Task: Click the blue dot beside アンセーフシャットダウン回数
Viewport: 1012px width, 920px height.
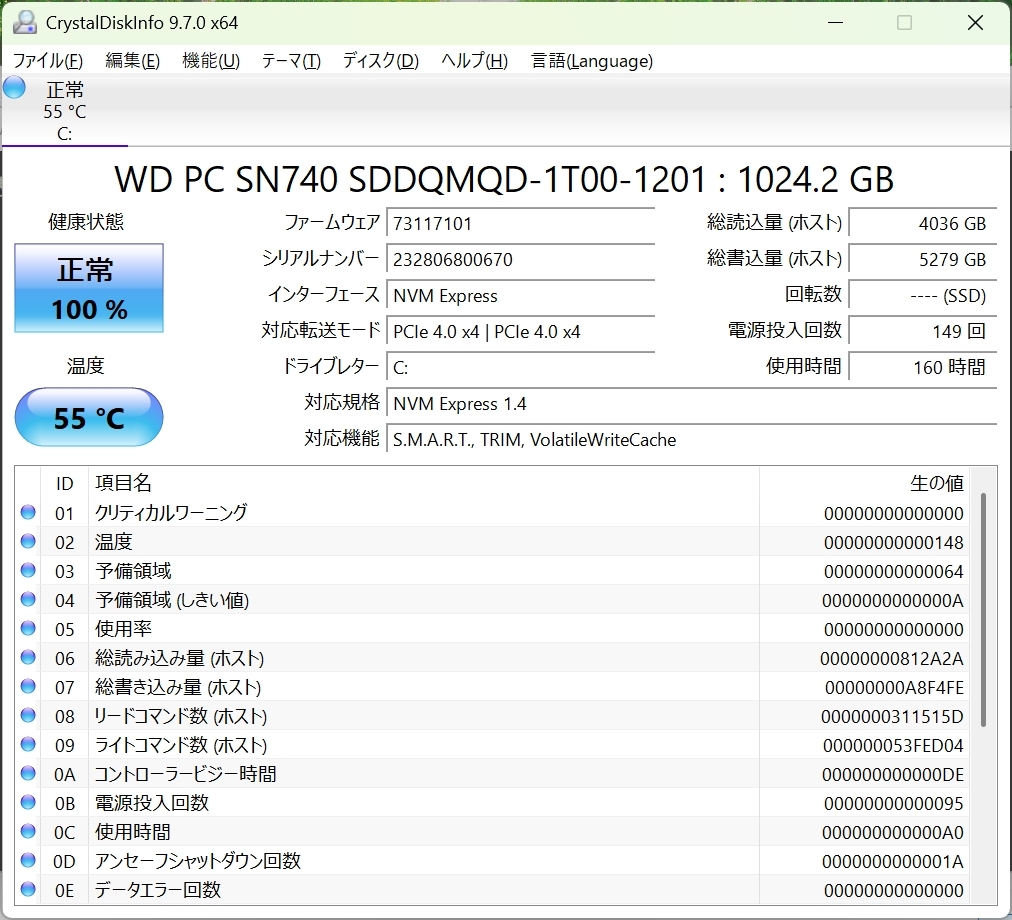Action: click(29, 860)
